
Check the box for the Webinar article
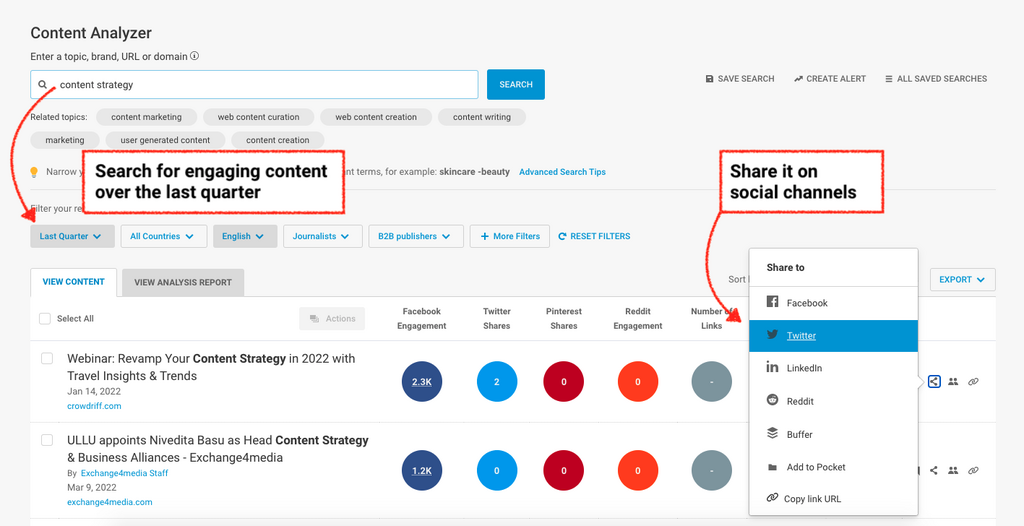[47, 358]
